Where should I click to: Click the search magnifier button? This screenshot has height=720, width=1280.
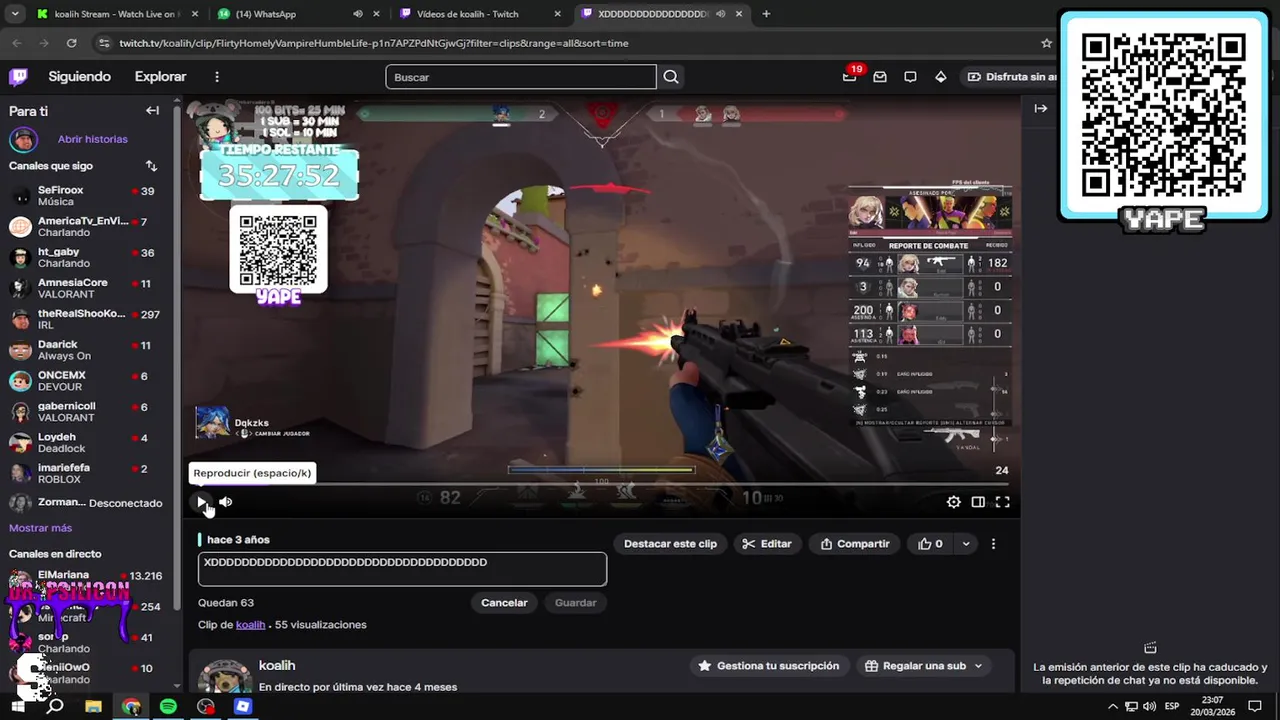671,77
